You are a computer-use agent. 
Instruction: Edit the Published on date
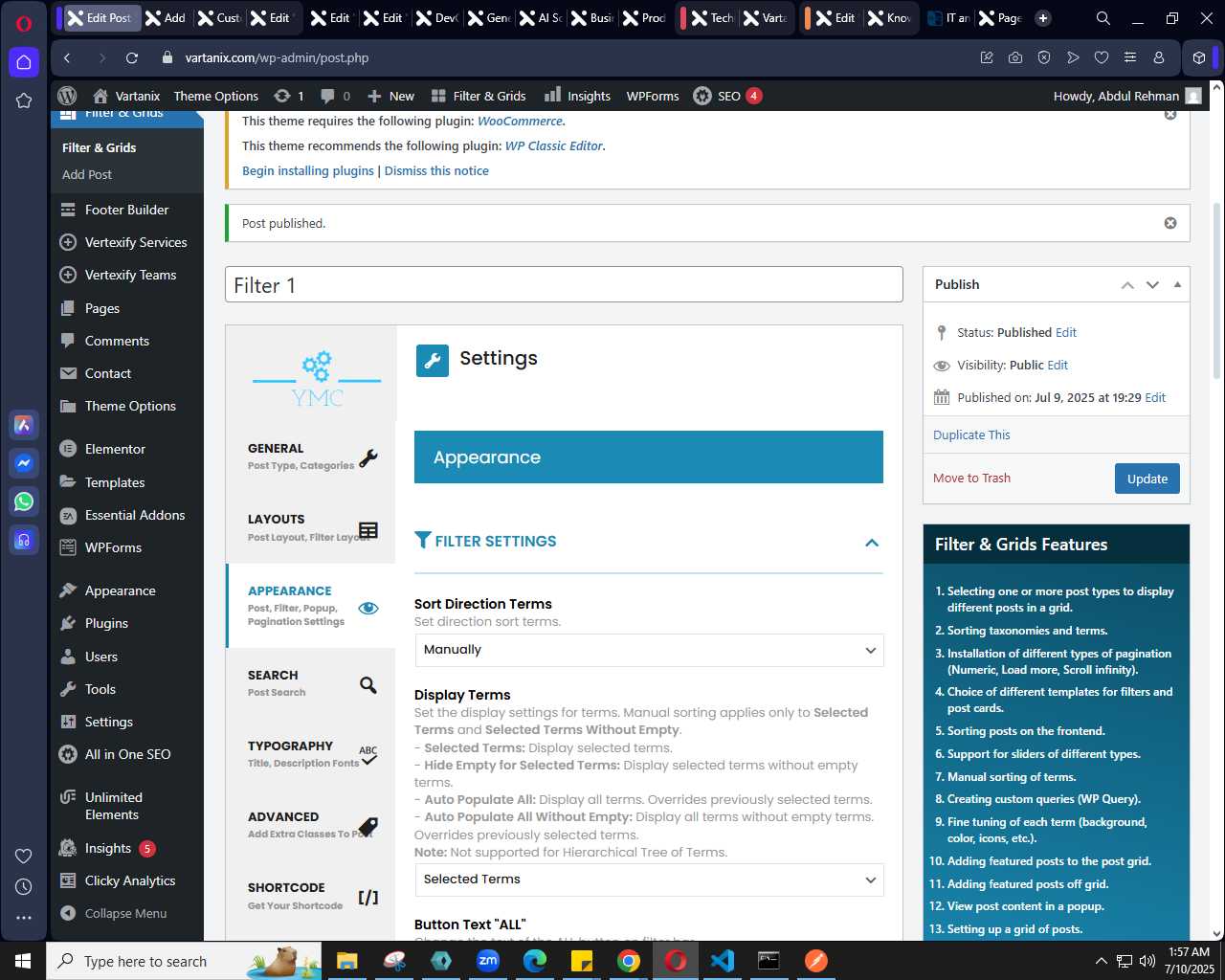point(1155,398)
